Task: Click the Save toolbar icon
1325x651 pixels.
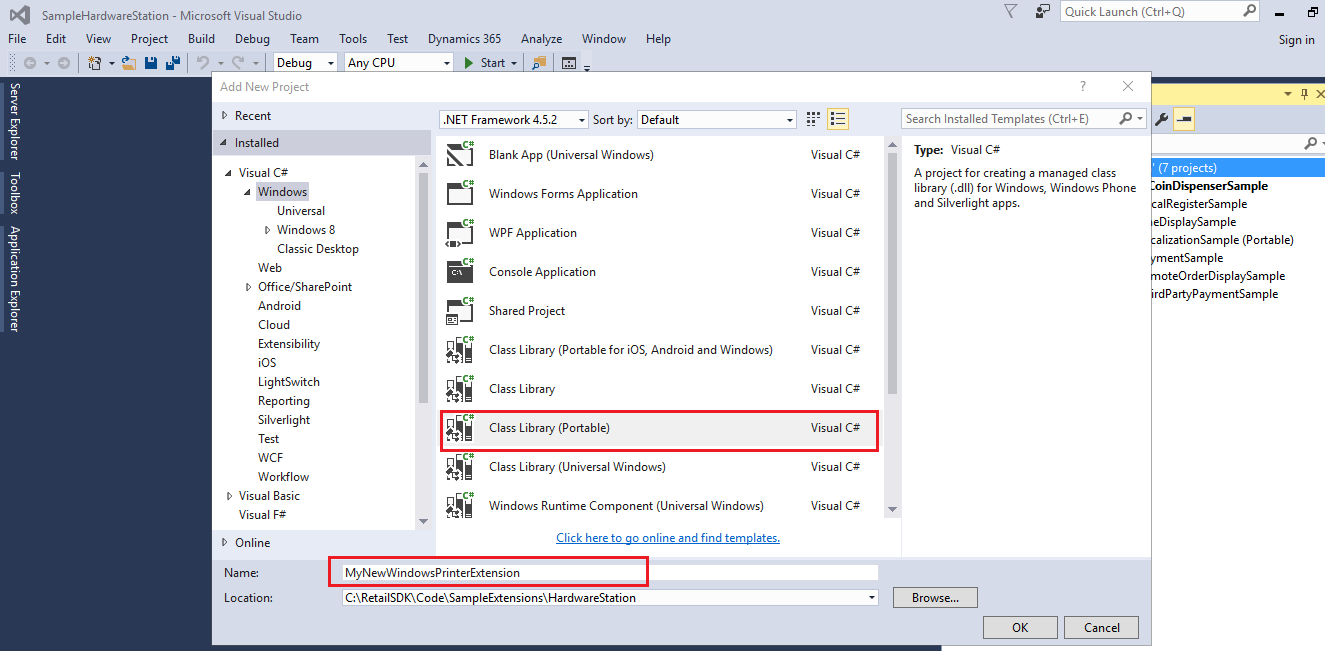Action: pos(151,62)
